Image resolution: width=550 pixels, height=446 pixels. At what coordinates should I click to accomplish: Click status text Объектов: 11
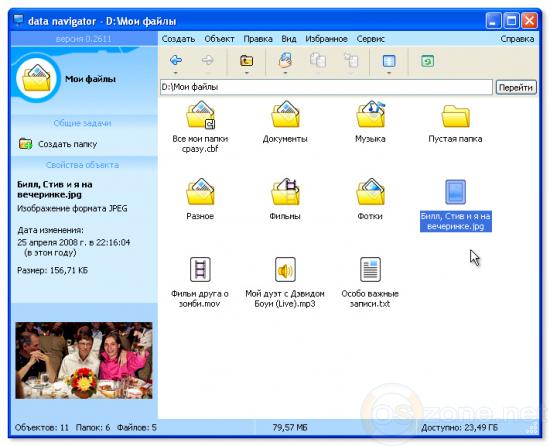click(42, 428)
